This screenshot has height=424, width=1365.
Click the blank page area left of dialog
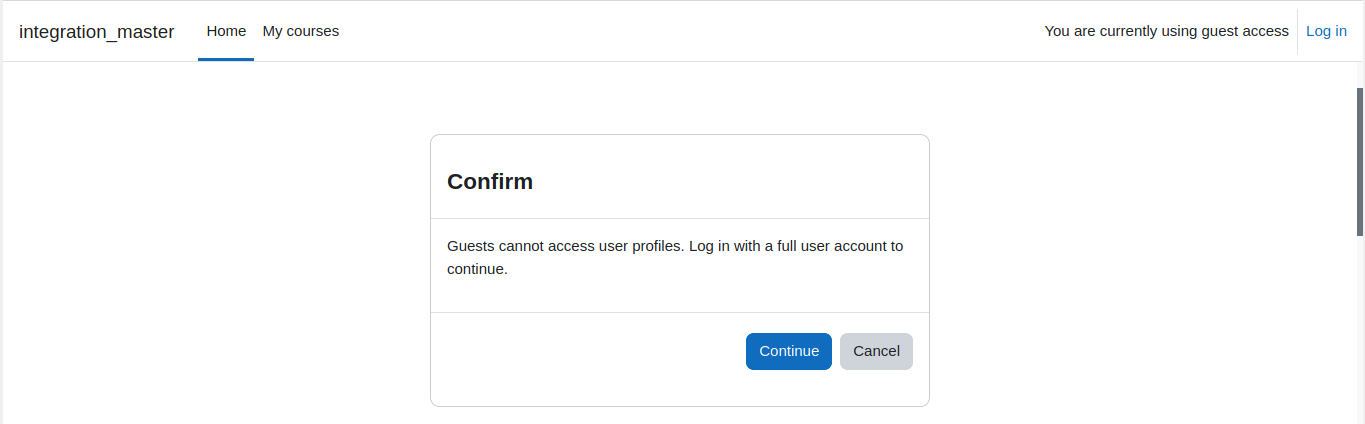pos(215,270)
